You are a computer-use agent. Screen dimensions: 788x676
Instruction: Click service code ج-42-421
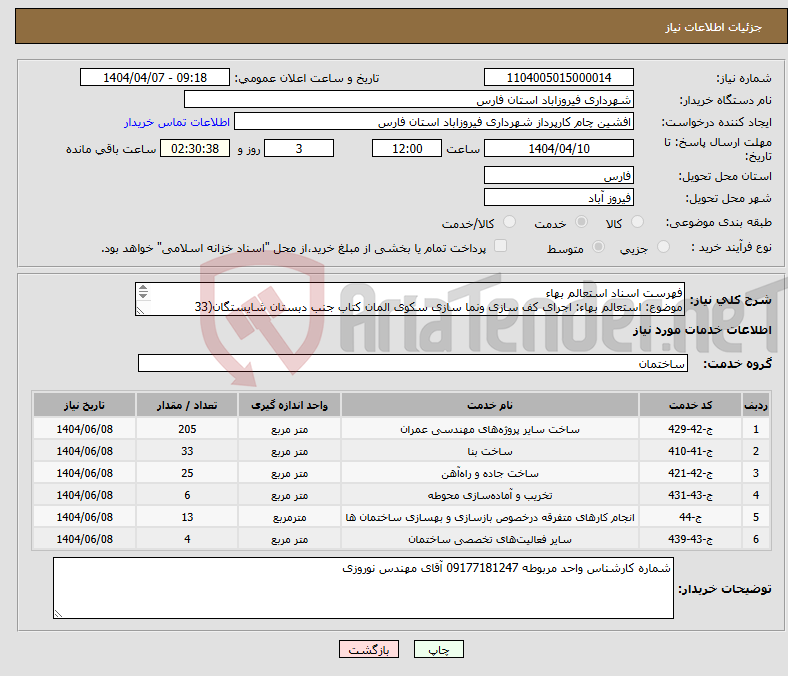pyautogui.click(x=691, y=473)
